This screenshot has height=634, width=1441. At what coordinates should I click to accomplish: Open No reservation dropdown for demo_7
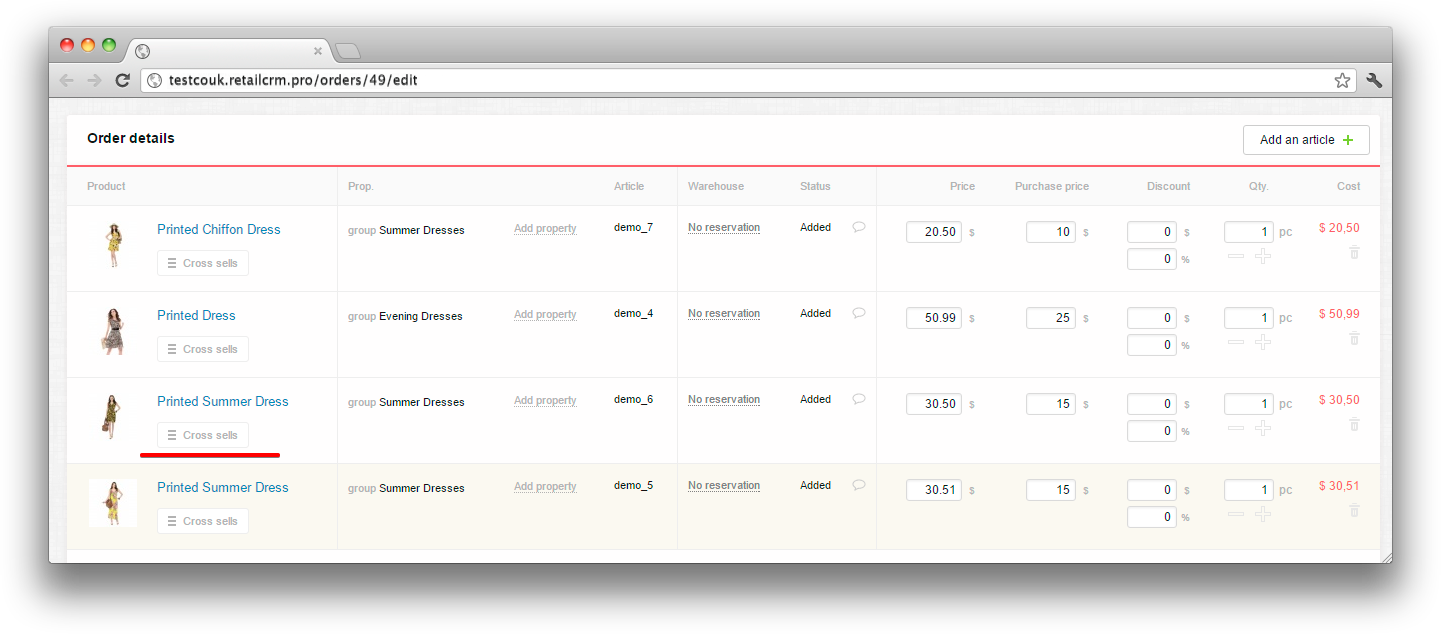pos(724,228)
